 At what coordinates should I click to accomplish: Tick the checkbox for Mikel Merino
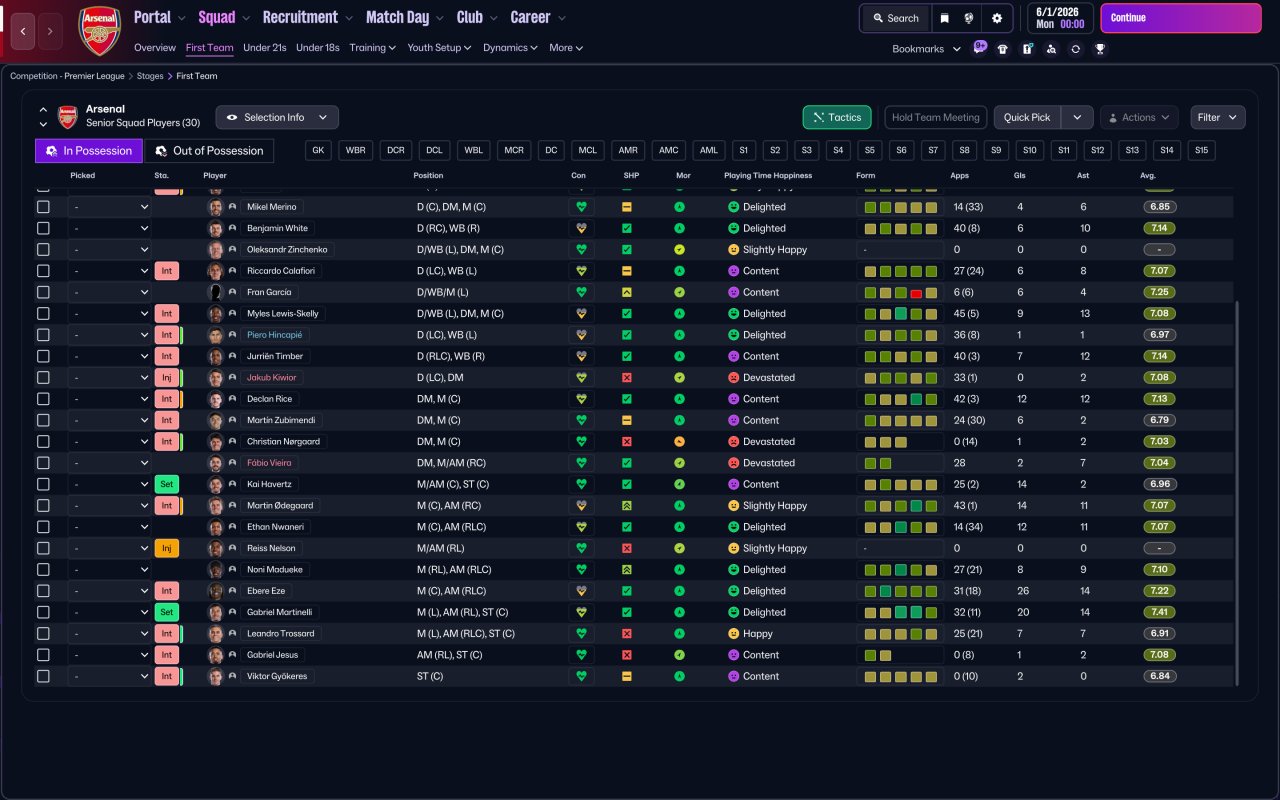[x=43, y=207]
